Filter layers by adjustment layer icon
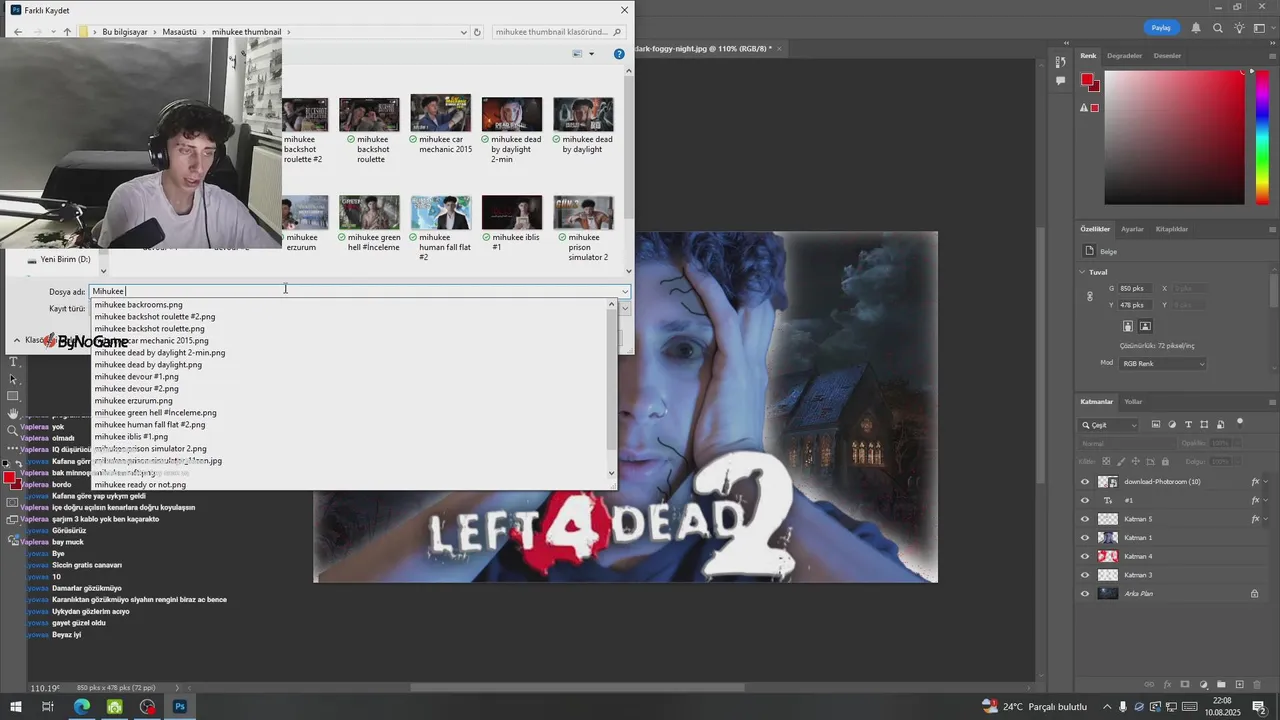Viewport: 1280px width, 720px height. pos(1172,425)
